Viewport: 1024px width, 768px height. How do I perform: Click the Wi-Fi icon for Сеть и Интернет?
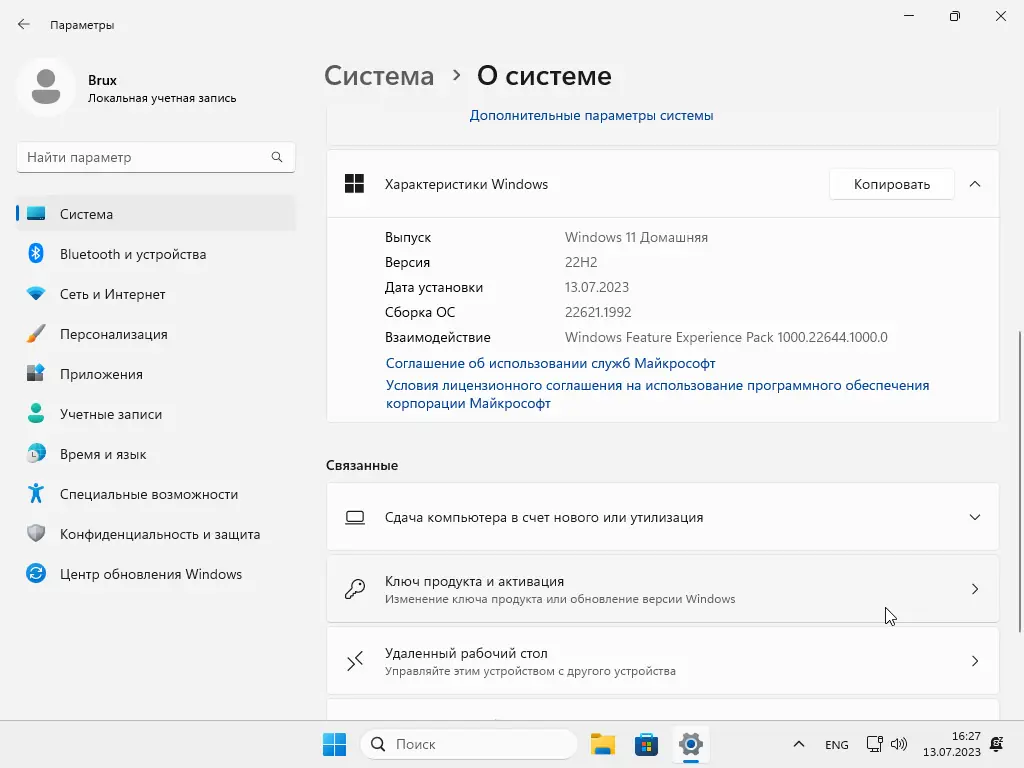pyautogui.click(x=36, y=294)
